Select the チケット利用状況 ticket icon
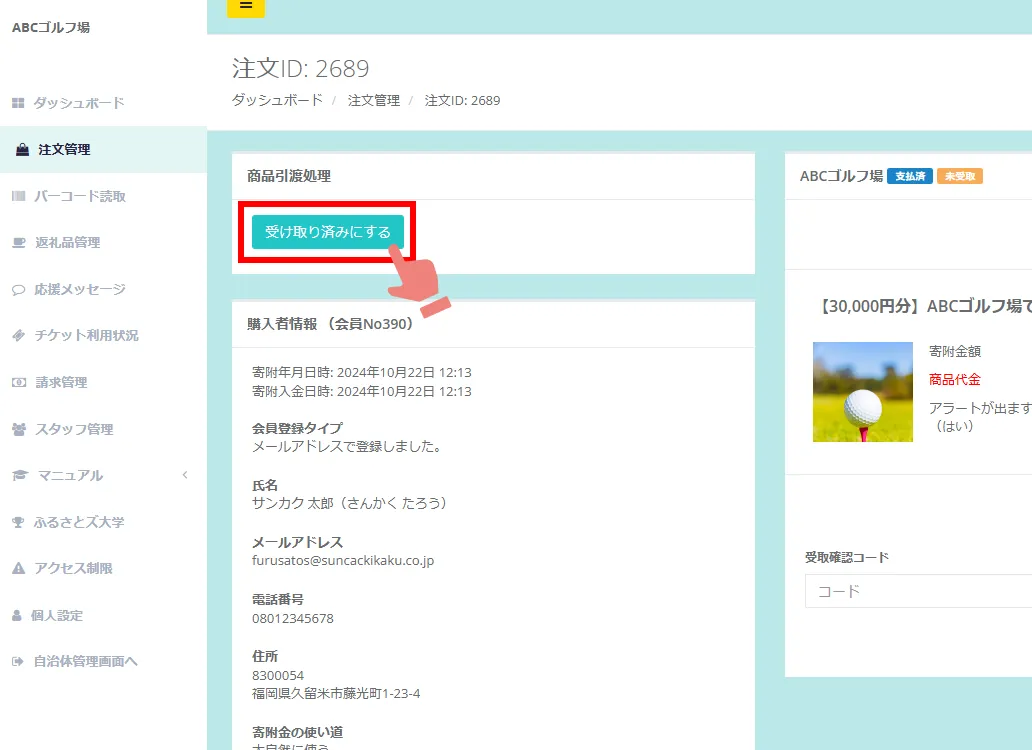The height and width of the screenshot is (750, 1032). [x=18, y=335]
